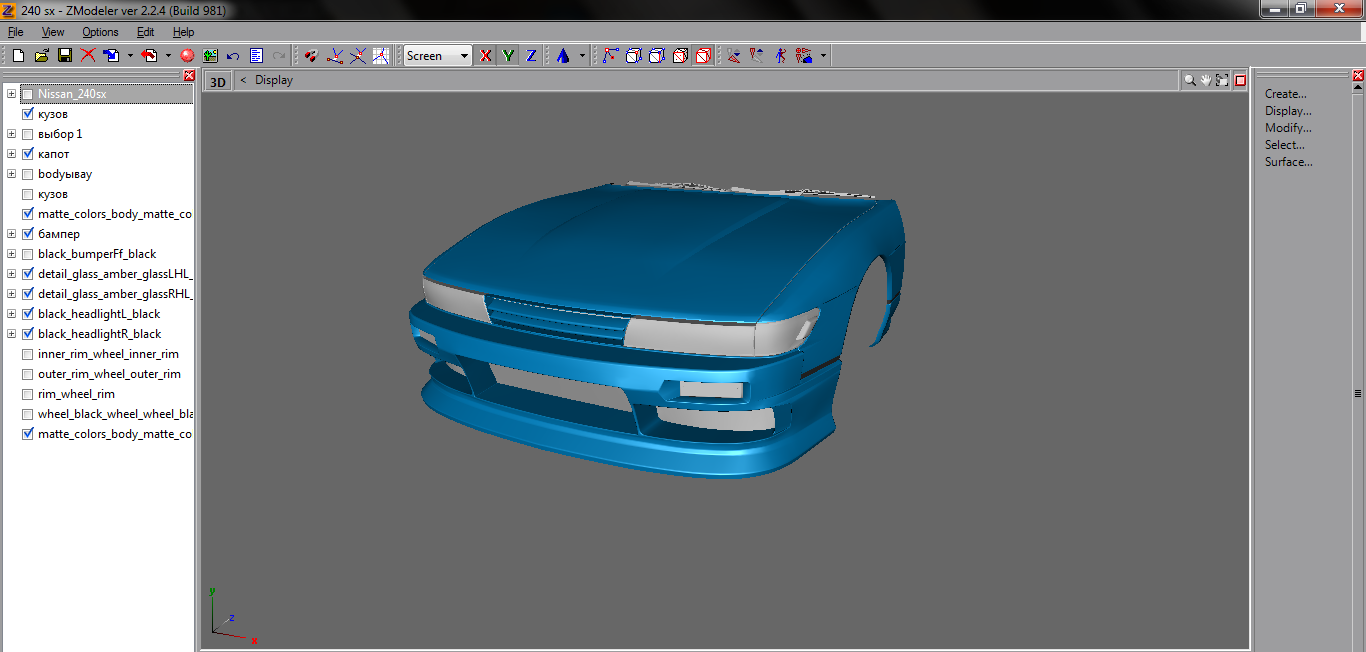The image size is (1366, 652).
Task: Expand the бампер tree node
Action: [x=11, y=234]
